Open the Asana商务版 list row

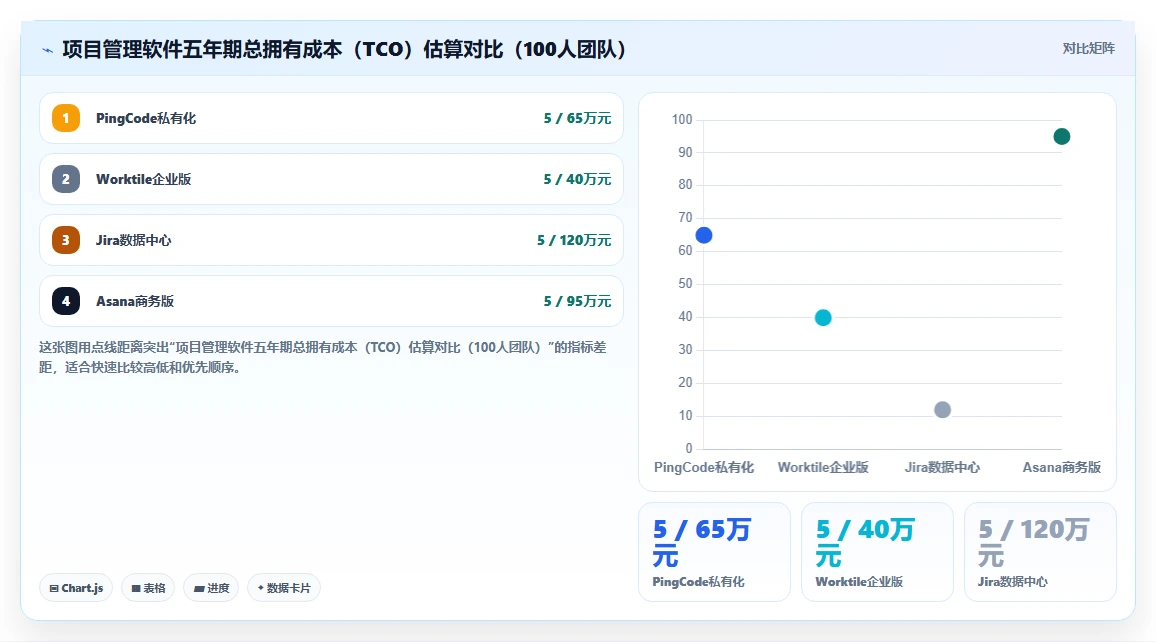click(331, 301)
